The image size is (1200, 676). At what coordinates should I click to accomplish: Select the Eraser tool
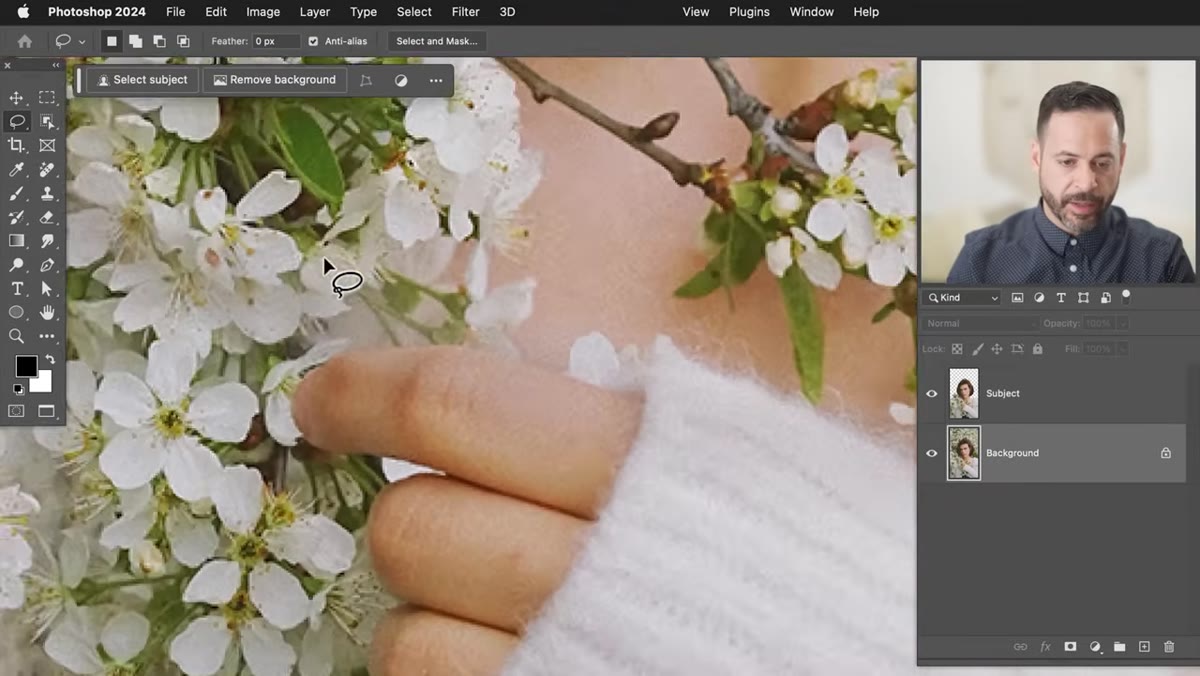(x=47, y=217)
